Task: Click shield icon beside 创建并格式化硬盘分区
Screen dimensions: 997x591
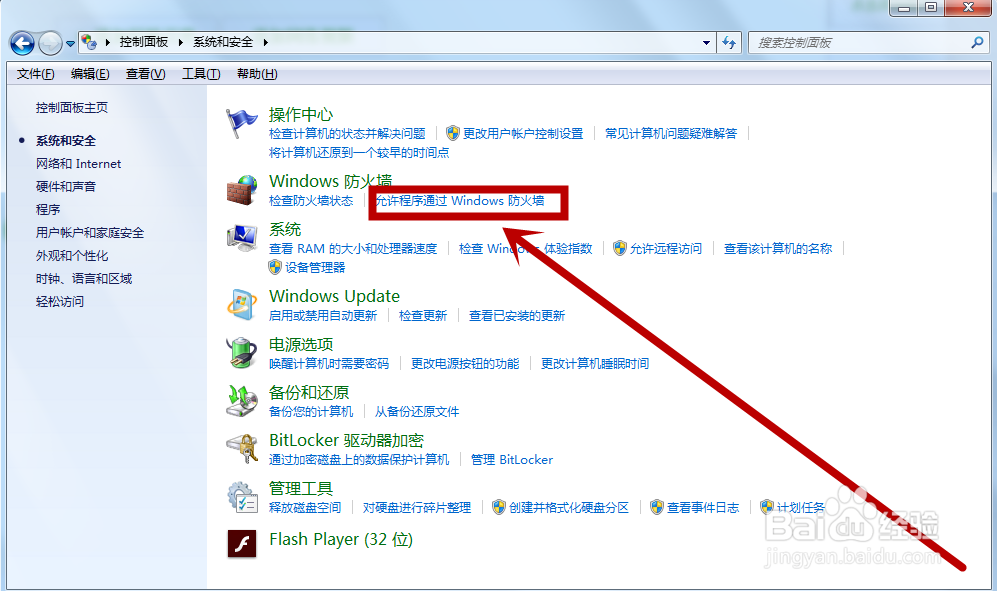Action: pos(499,507)
